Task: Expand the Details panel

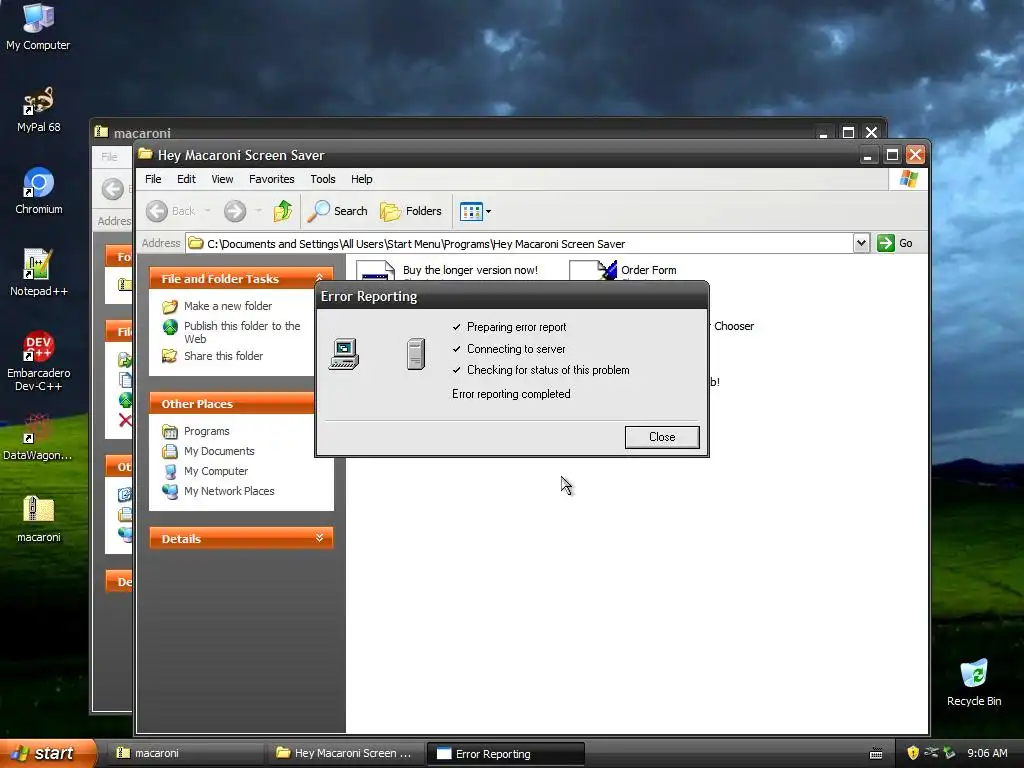Action: [319, 538]
